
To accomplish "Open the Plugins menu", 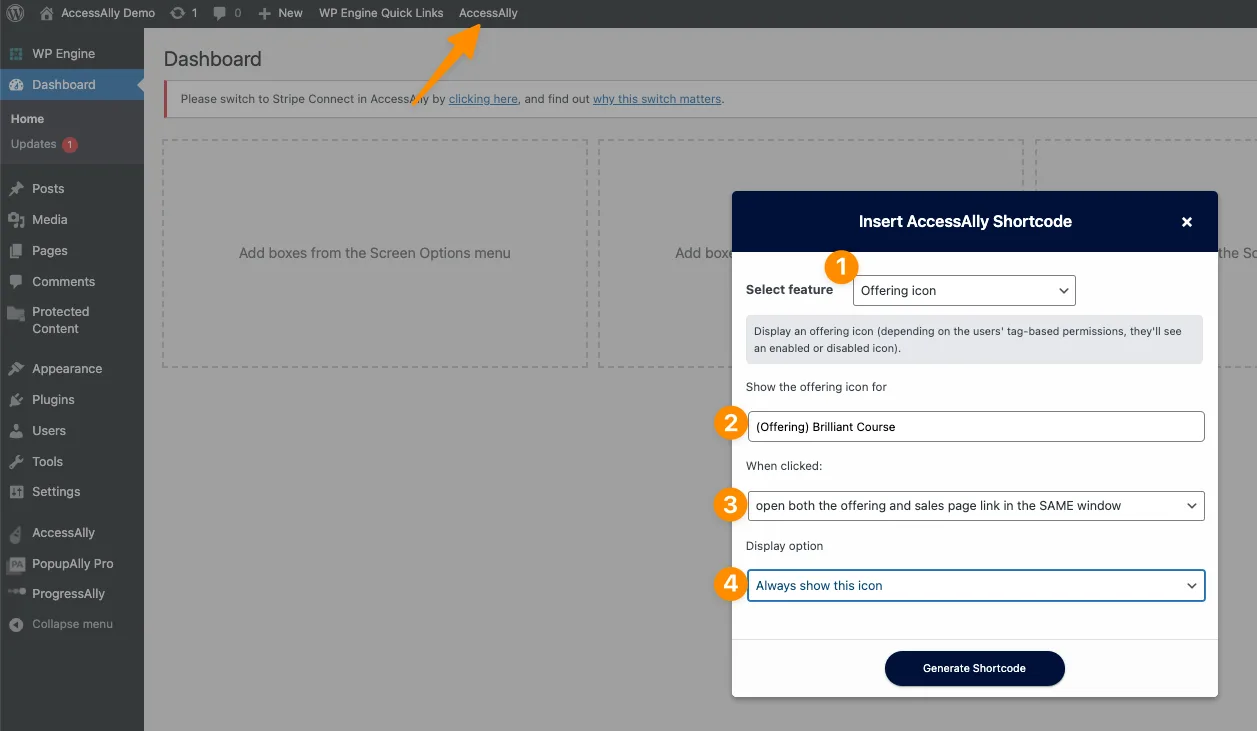I will tap(72, 400).
